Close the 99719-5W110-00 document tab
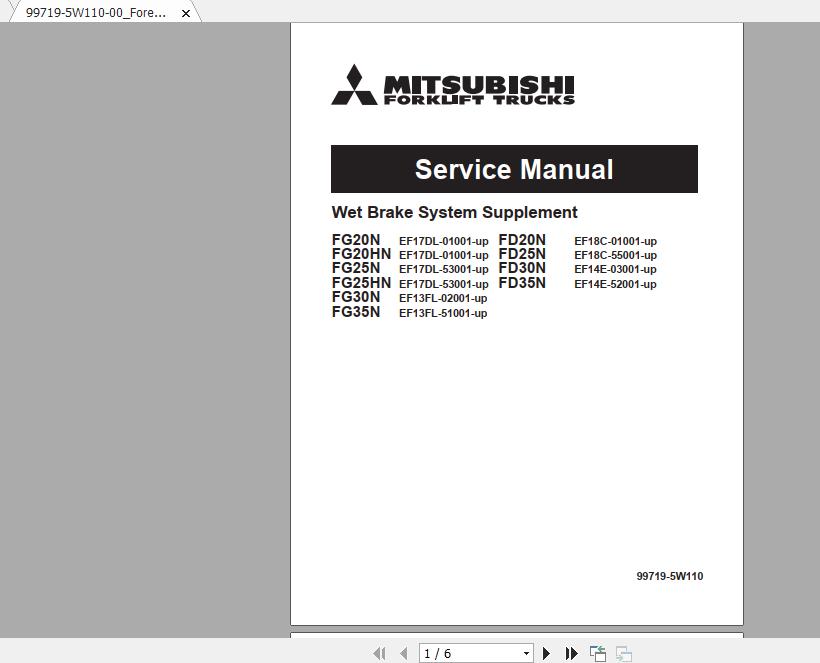 [185, 13]
